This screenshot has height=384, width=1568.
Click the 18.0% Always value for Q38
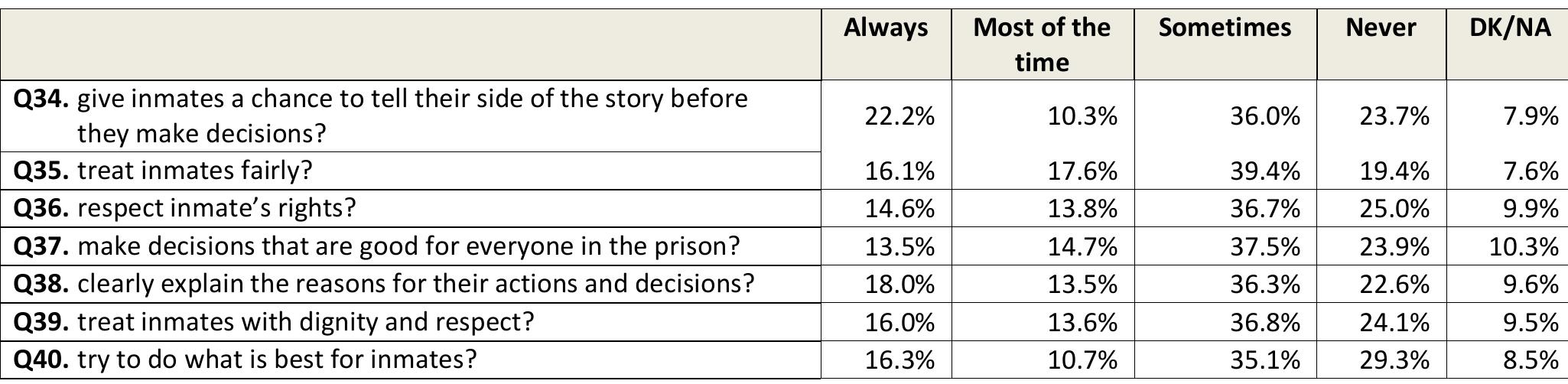point(899,284)
